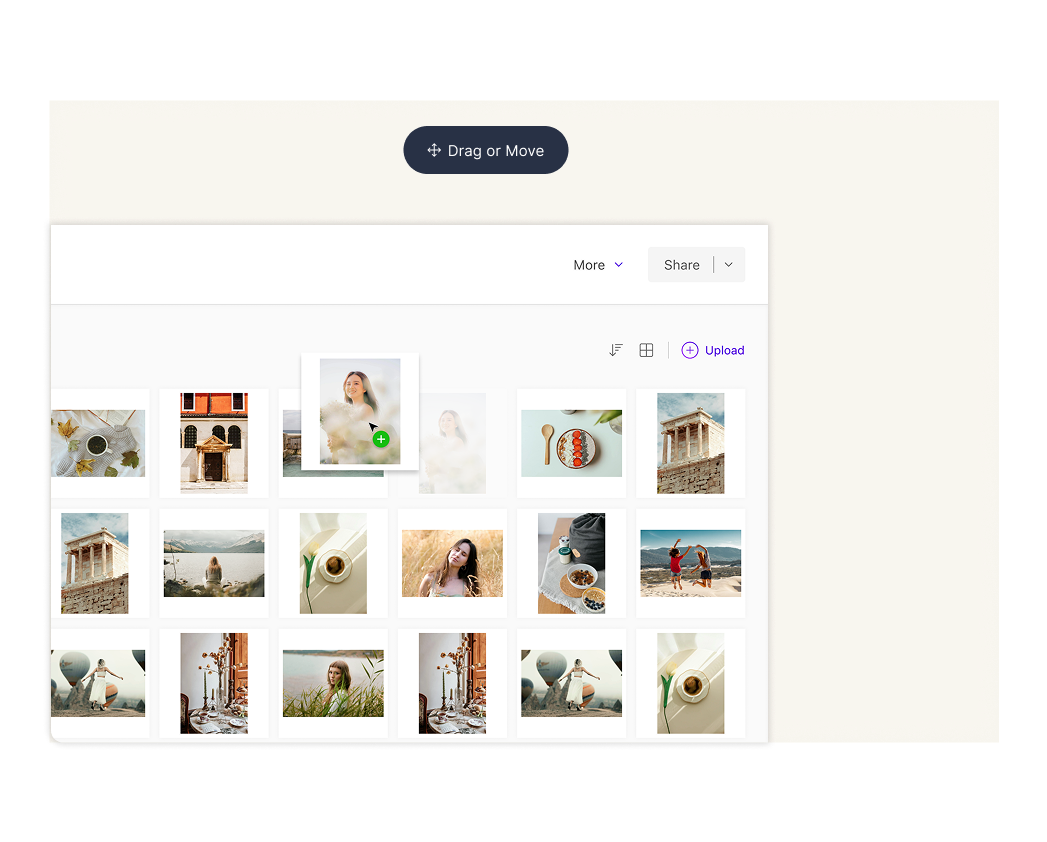Select the granola bowls on table photo

coord(571,563)
